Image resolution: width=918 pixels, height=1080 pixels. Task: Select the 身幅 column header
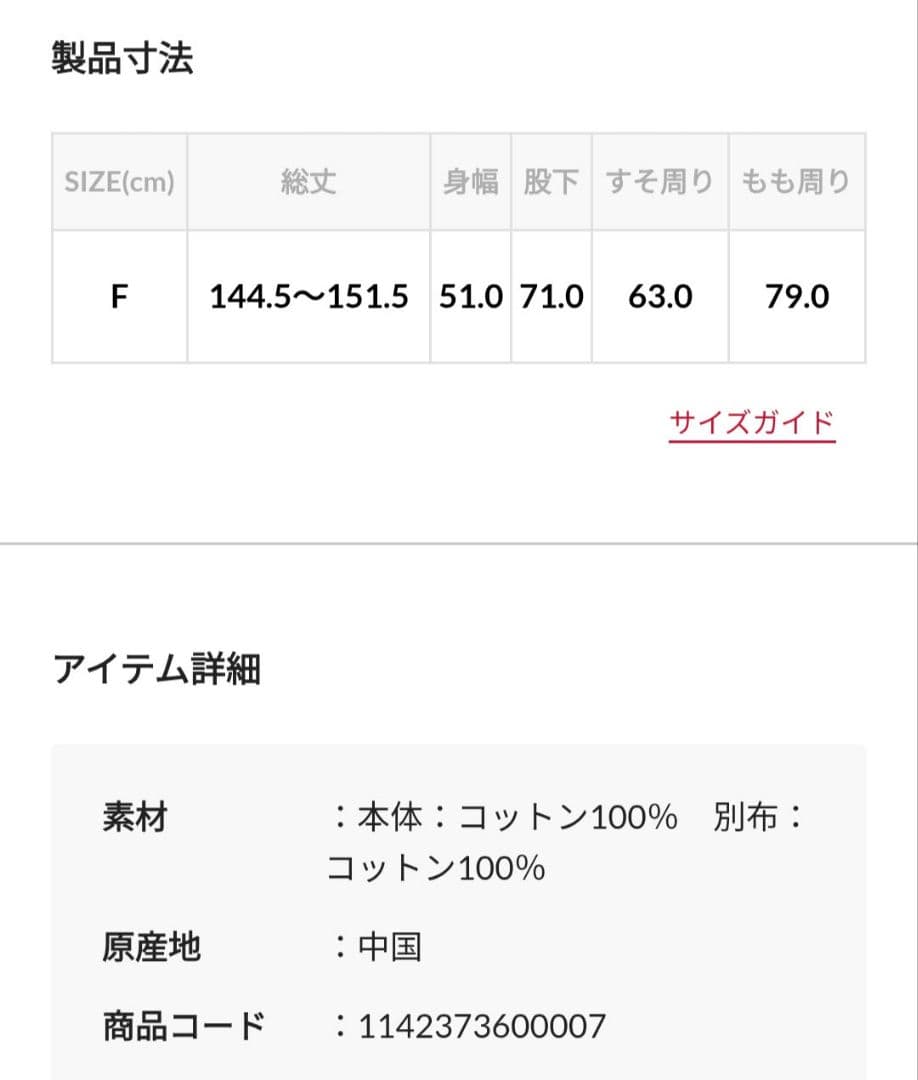[471, 182]
